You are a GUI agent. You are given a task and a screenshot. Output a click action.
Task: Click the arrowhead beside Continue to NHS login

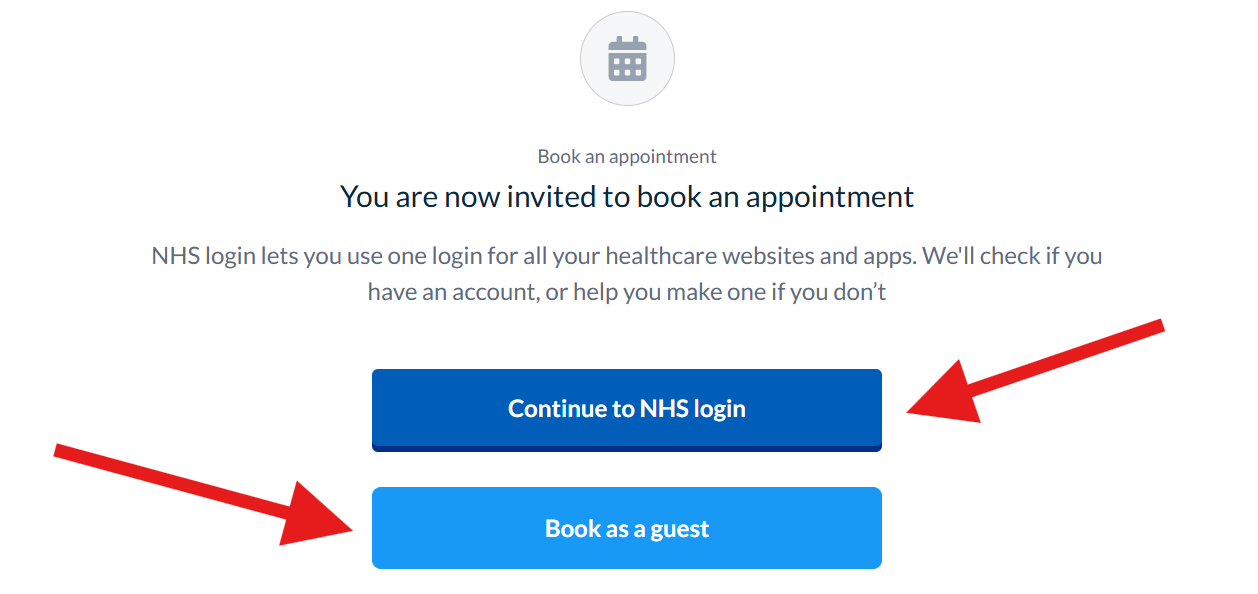click(x=945, y=394)
